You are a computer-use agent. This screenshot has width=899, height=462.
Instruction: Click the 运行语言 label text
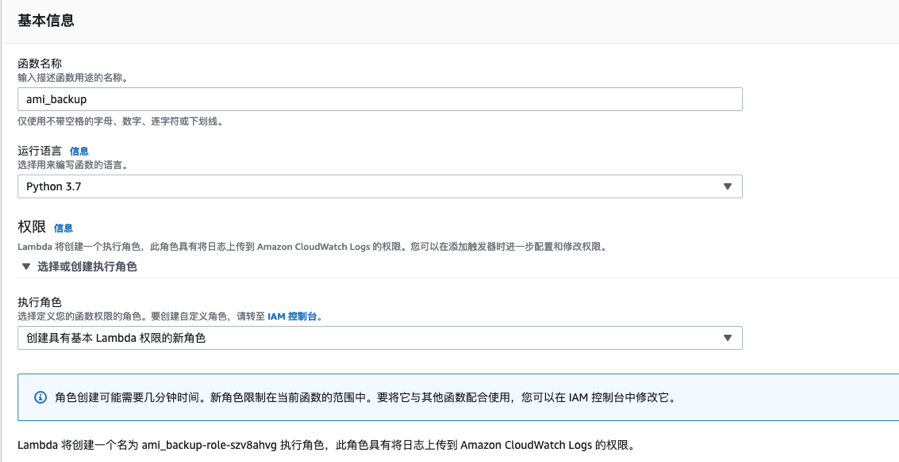(40, 151)
